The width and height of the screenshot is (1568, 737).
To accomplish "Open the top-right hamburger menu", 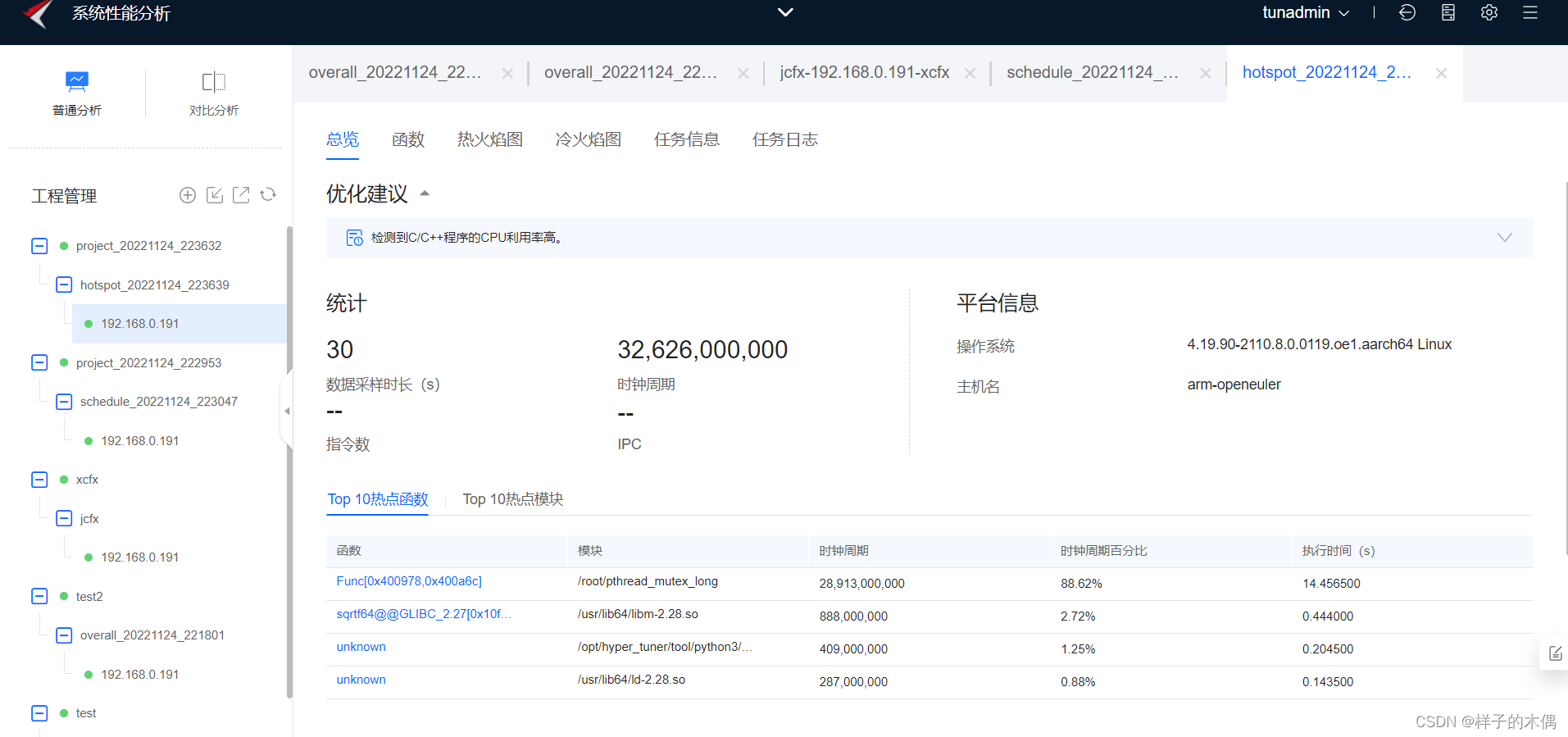I will click(1530, 12).
